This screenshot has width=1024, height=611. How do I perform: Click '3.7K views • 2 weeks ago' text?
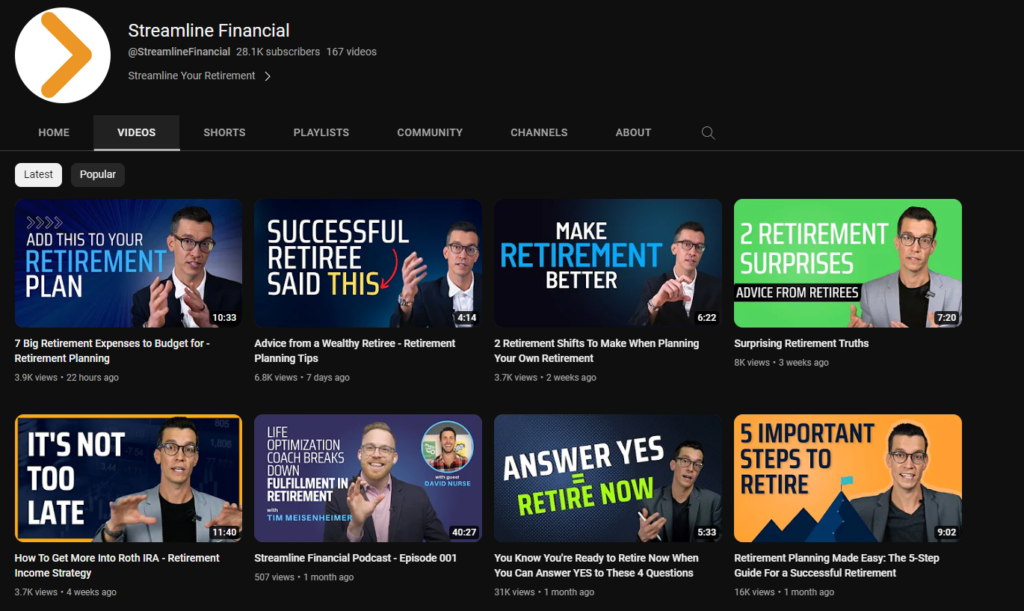pos(545,377)
